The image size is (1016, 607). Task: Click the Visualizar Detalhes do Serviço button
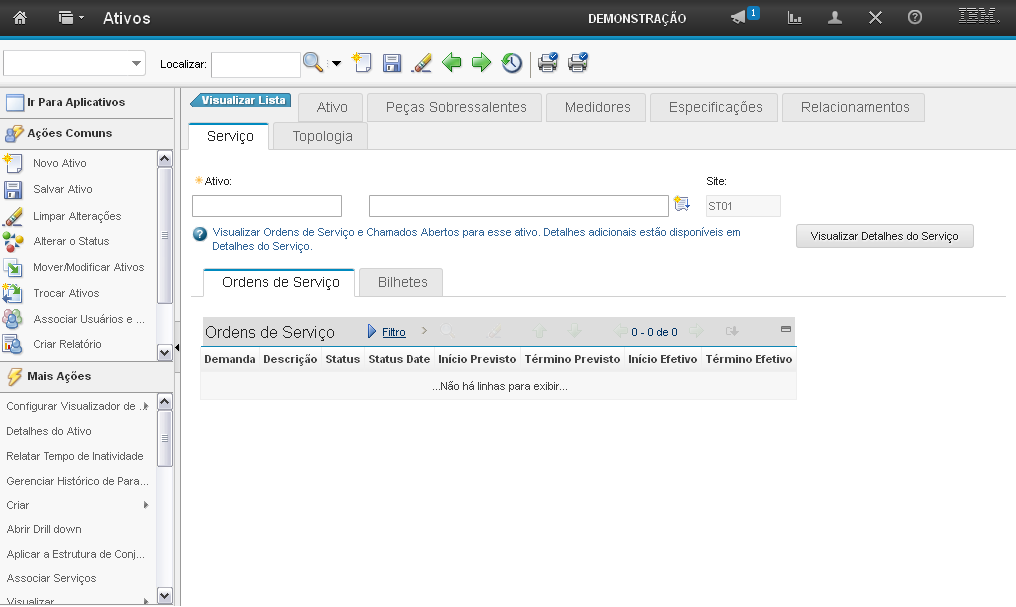(884, 237)
